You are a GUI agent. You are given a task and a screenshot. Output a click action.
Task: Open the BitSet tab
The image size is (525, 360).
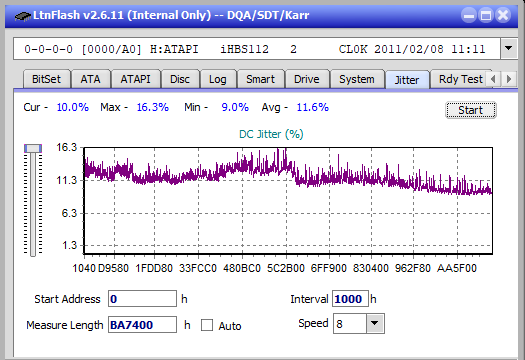47,79
